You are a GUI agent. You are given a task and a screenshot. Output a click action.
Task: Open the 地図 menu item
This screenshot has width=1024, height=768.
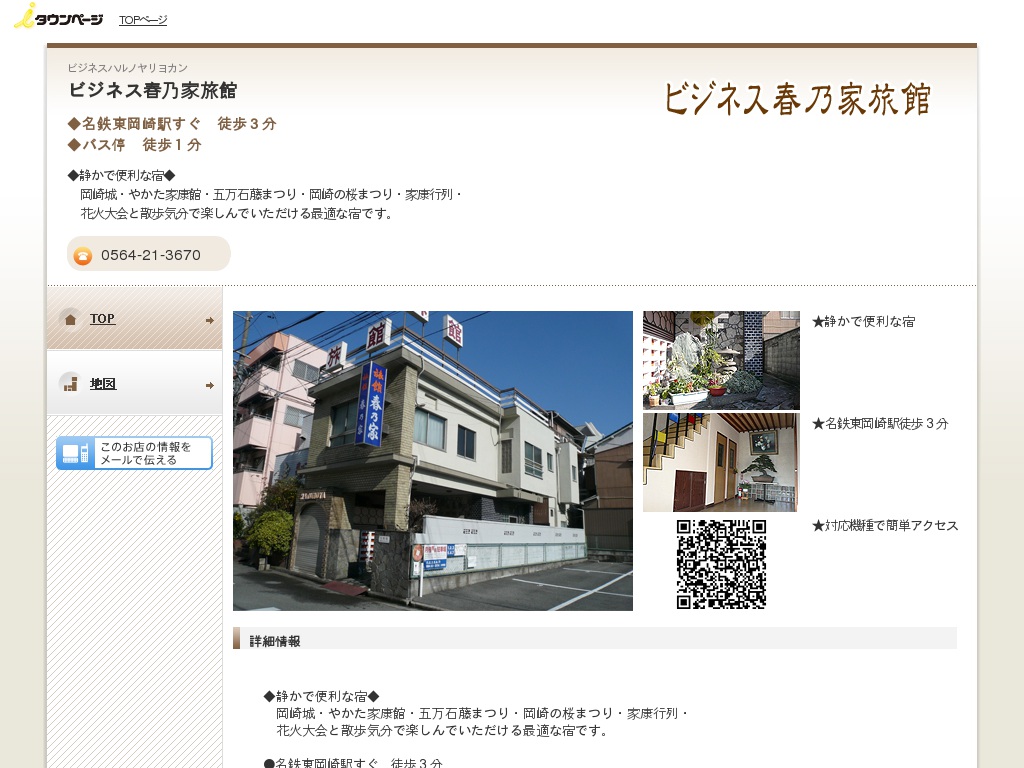(103, 384)
